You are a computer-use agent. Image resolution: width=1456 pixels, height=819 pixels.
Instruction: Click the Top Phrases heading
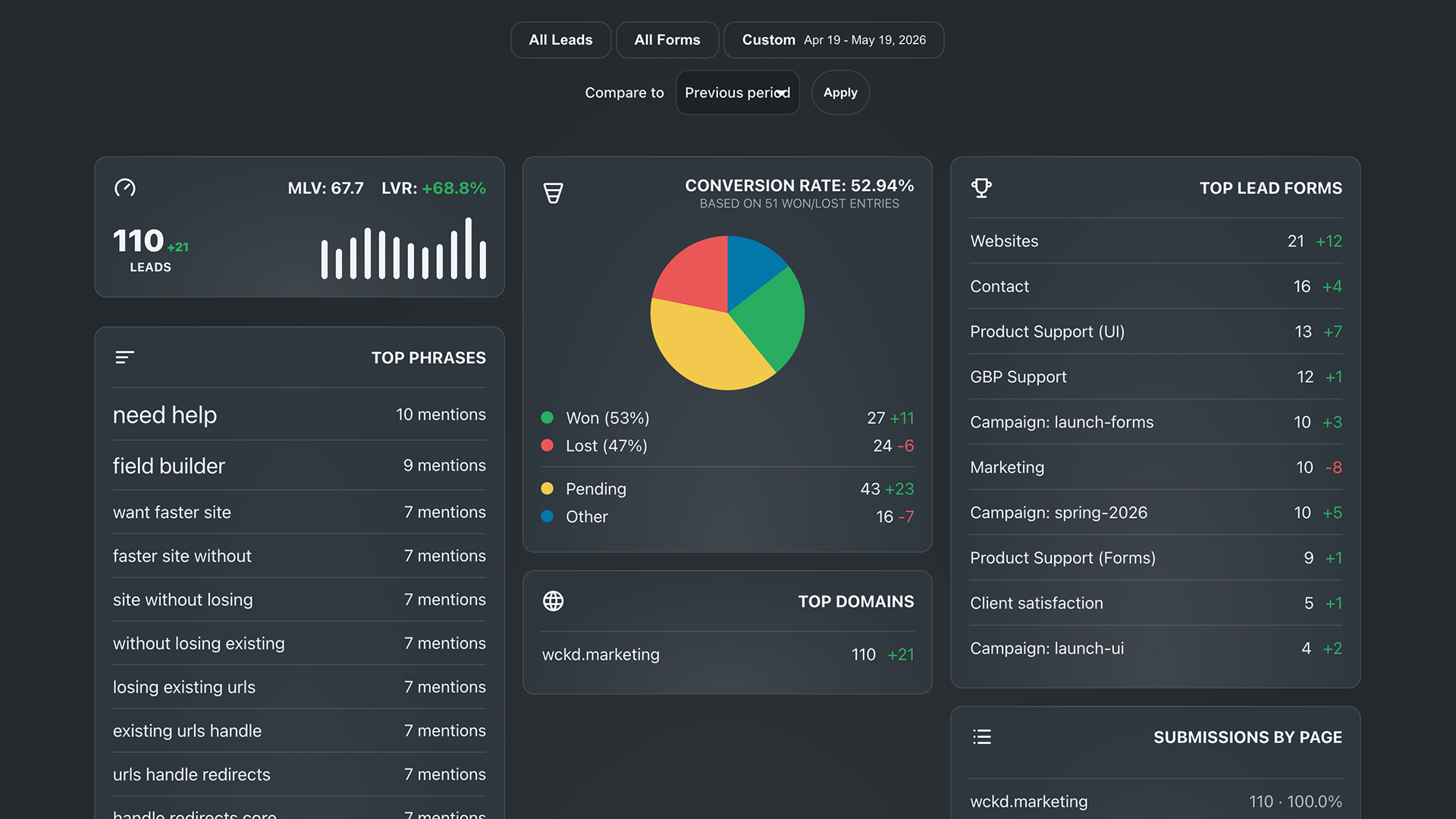coord(428,358)
